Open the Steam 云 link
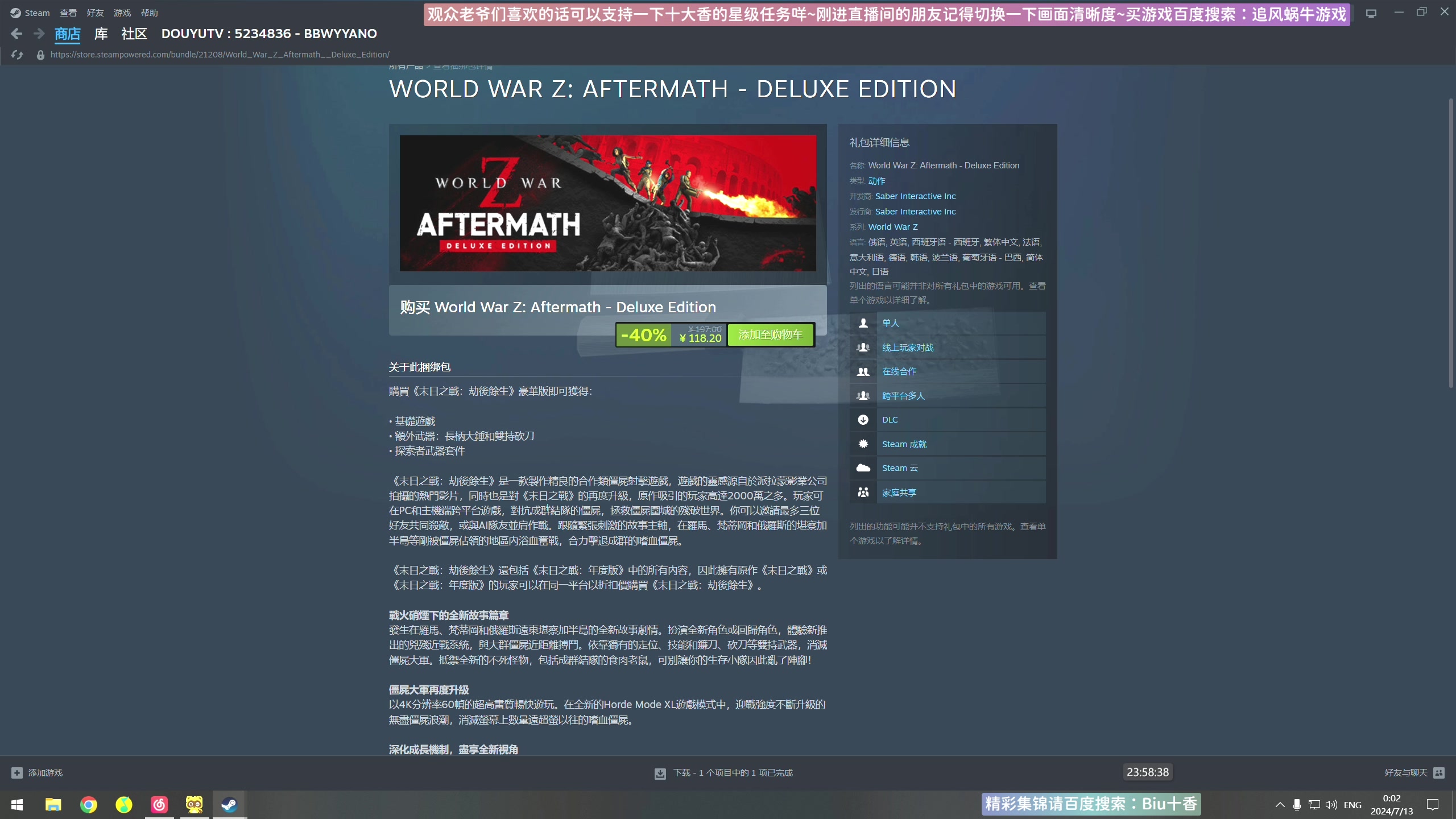 (x=900, y=468)
